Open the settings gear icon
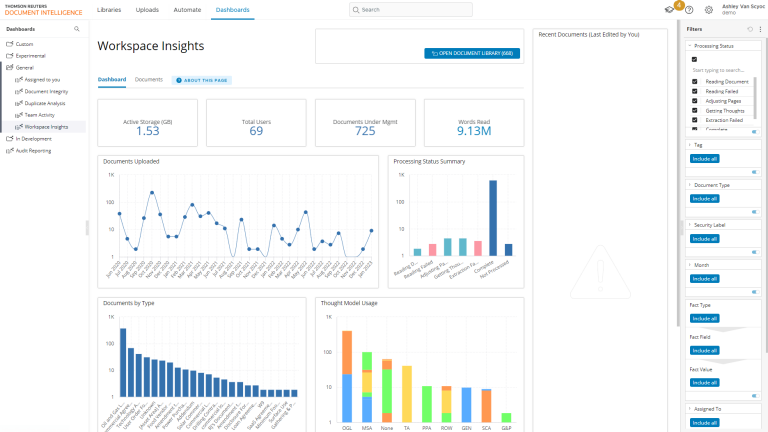Viewport: 768px width, 432px height. 708,10
